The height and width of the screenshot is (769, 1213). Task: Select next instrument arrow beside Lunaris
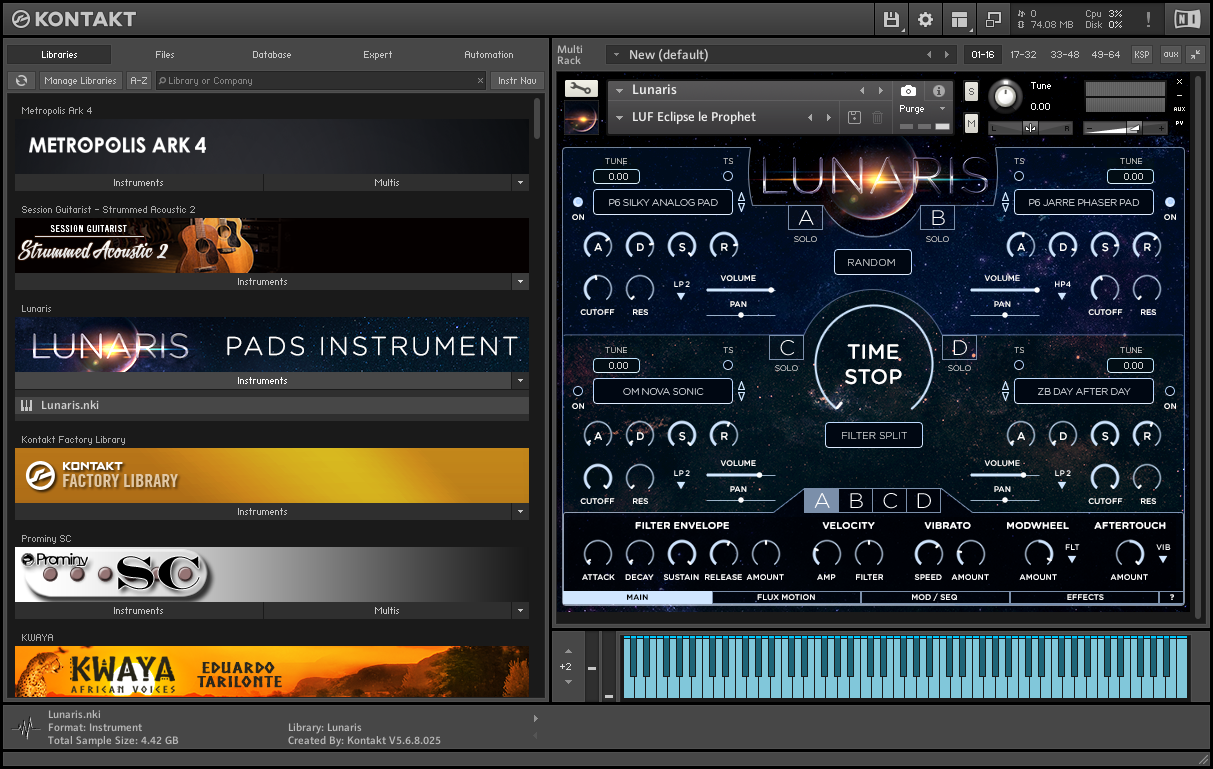[x=879, y=90]
